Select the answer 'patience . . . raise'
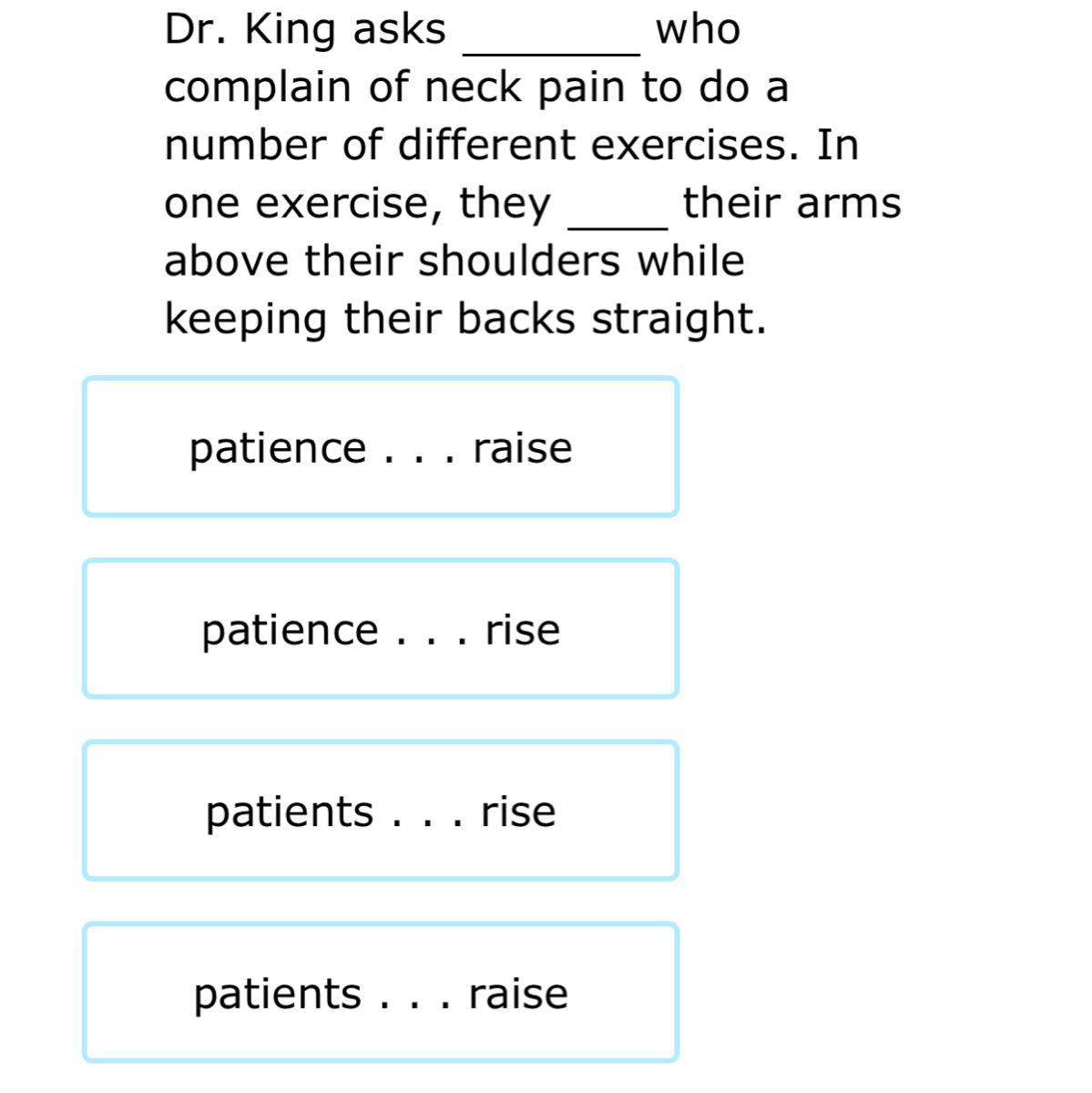Image resolution: width=1092 pixels, height=1093 pixels. (381, 446)
